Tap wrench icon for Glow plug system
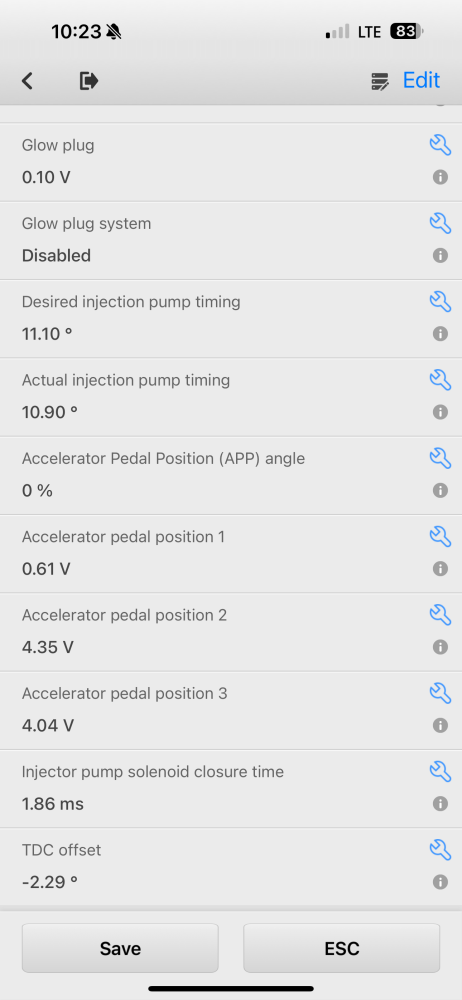 pyautogui.click(x=440, y=223)
